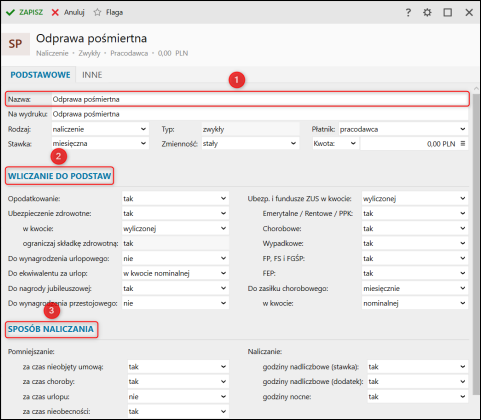Screen dimensions: 481x420
Task: Open the Płatnik pracodawca dropdown
Action: coord(403,129)
